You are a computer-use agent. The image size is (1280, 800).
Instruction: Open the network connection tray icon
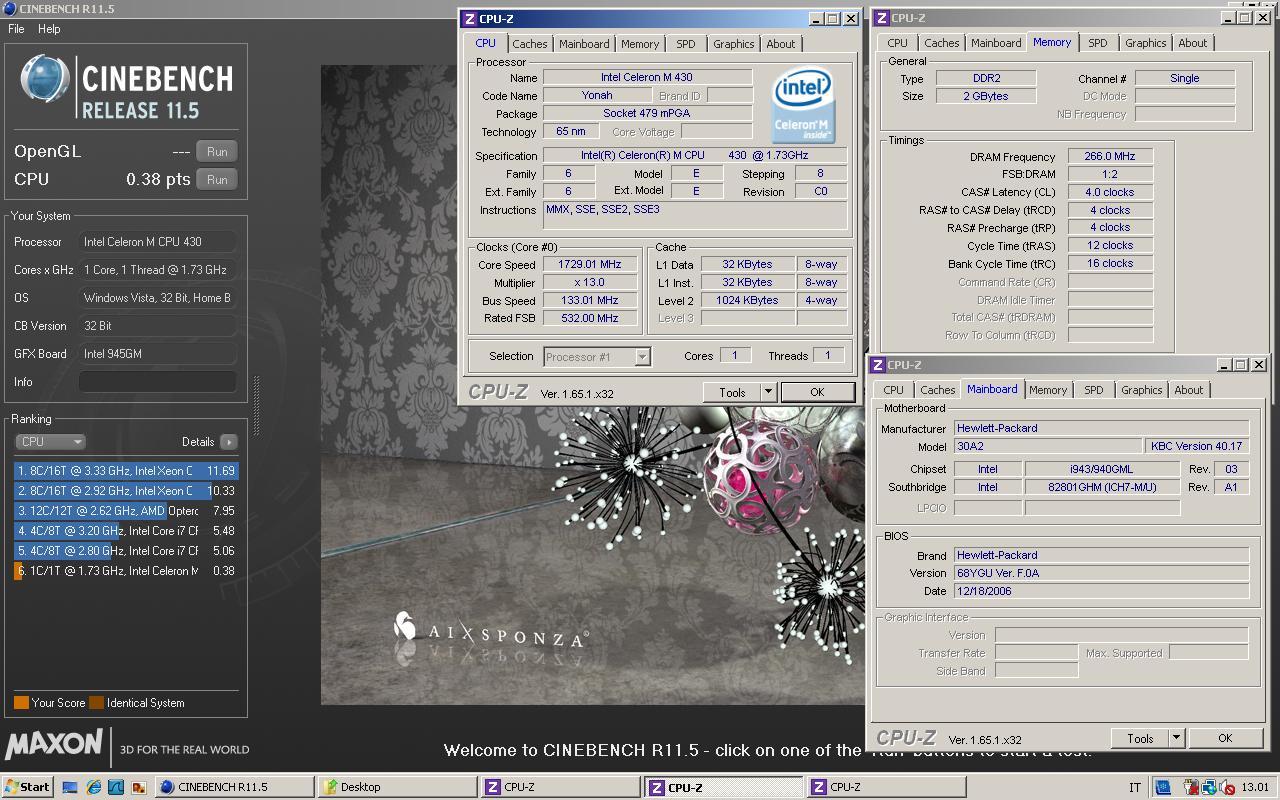1208,787
